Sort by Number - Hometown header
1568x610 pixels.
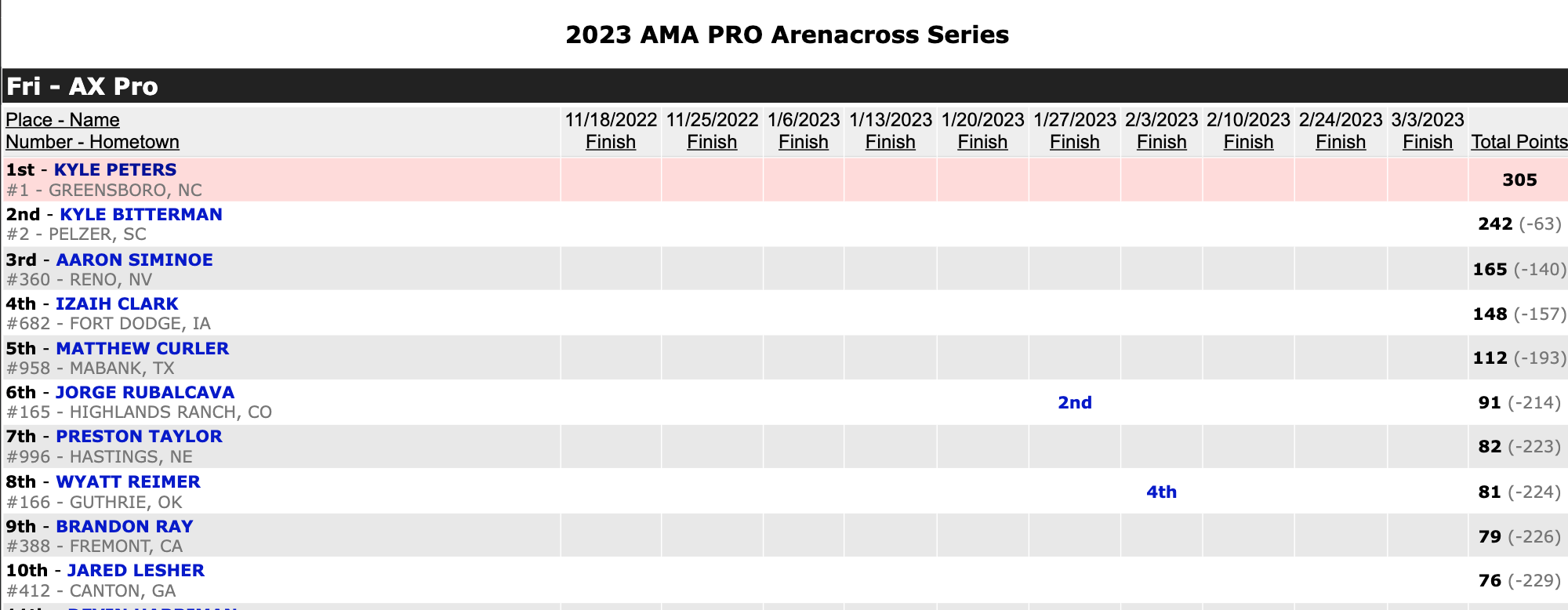pyautogui.click(x=93, y=142)
